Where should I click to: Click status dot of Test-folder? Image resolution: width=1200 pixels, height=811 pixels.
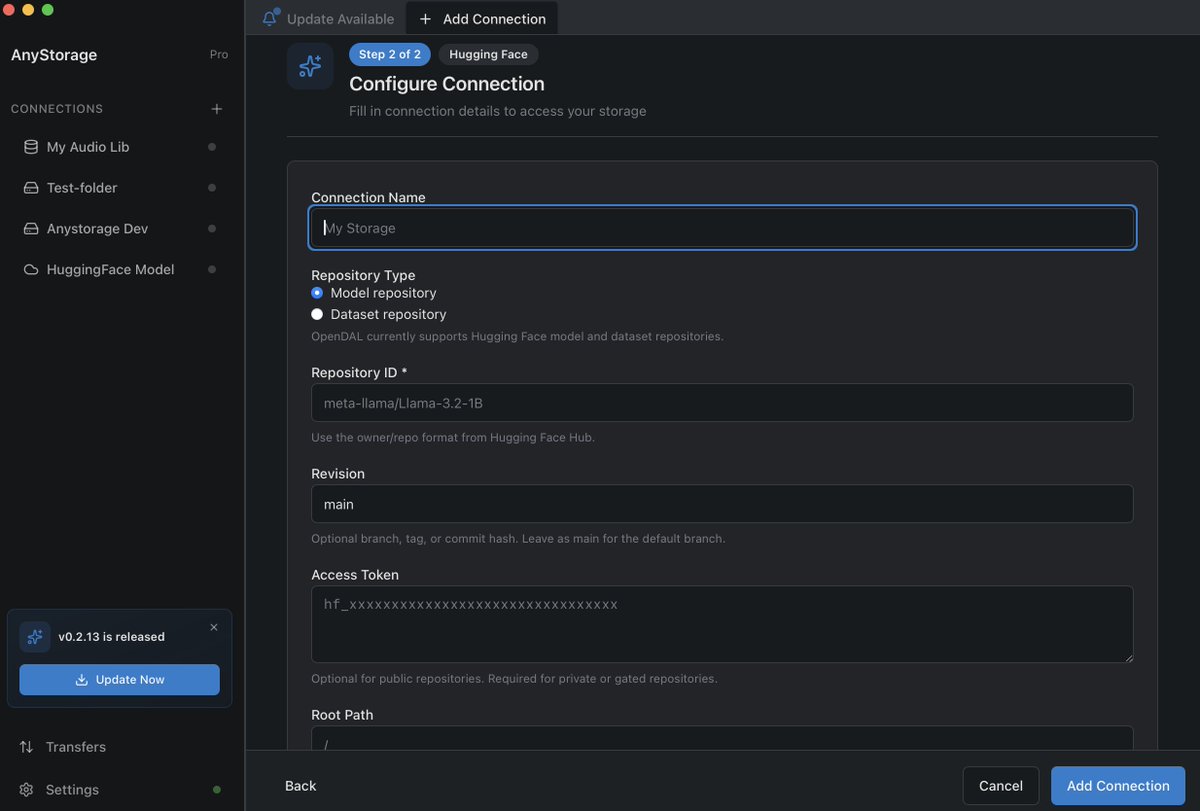[211, 188]
